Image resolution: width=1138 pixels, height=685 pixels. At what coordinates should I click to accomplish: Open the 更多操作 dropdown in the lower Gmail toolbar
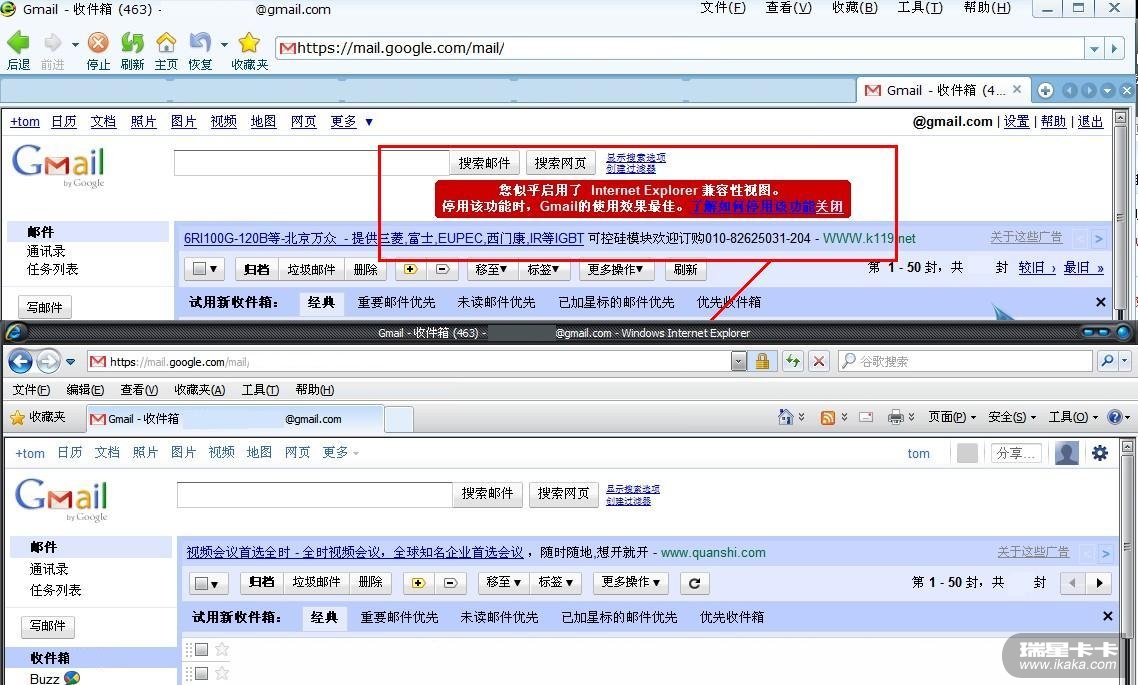coord(631,582)
